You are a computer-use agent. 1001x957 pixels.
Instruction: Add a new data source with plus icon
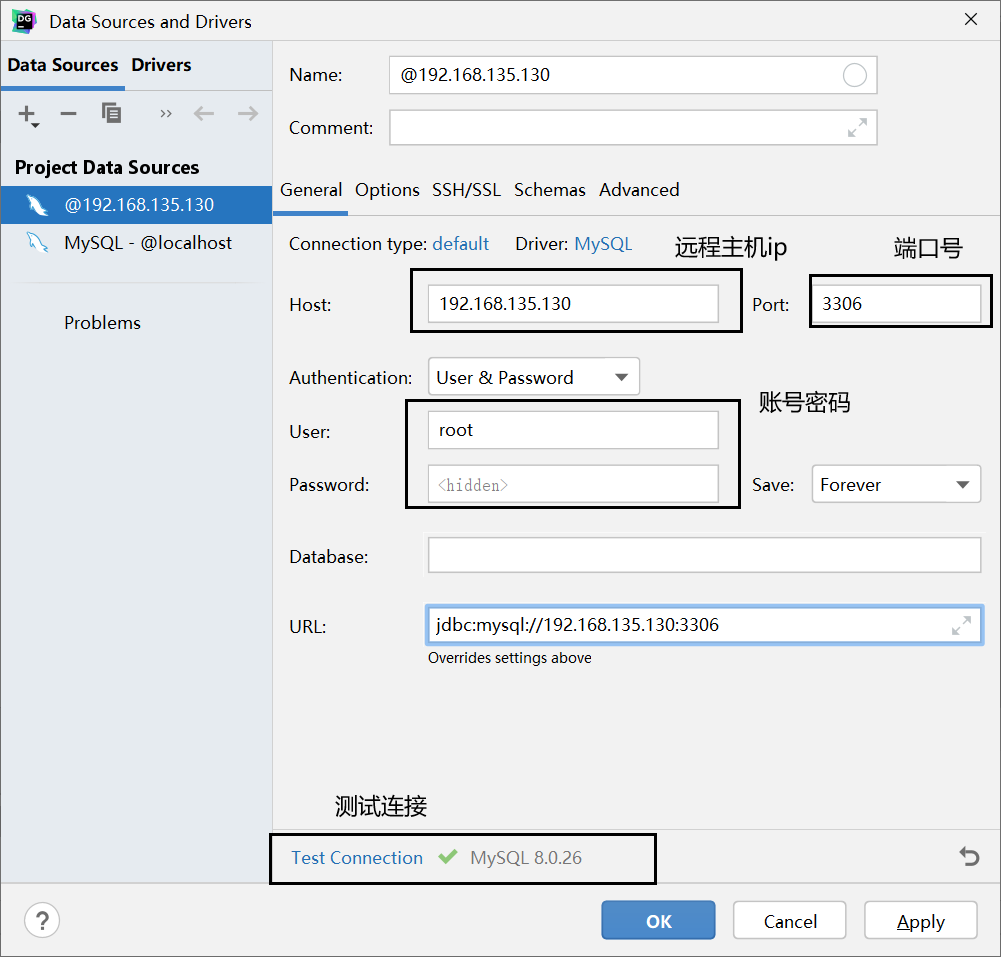tap(27, 115)
